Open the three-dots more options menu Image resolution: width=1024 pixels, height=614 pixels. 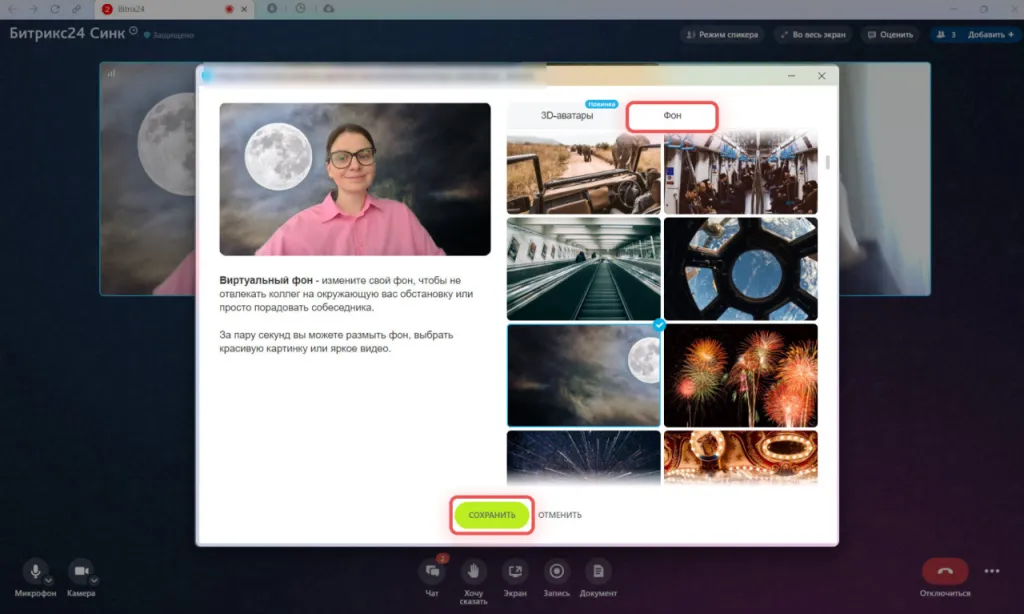[992, 571]
